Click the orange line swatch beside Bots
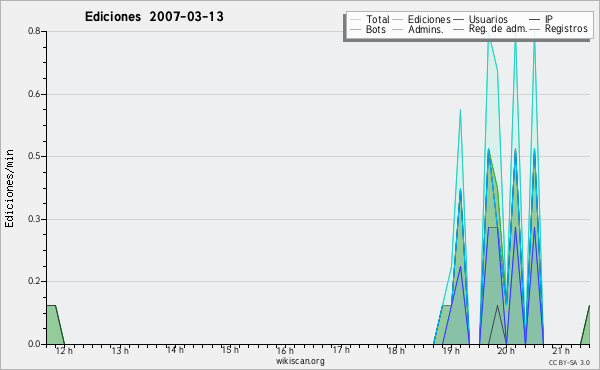Screen dimensions: 600x370 pyautogui.click(x=355, y=29)
